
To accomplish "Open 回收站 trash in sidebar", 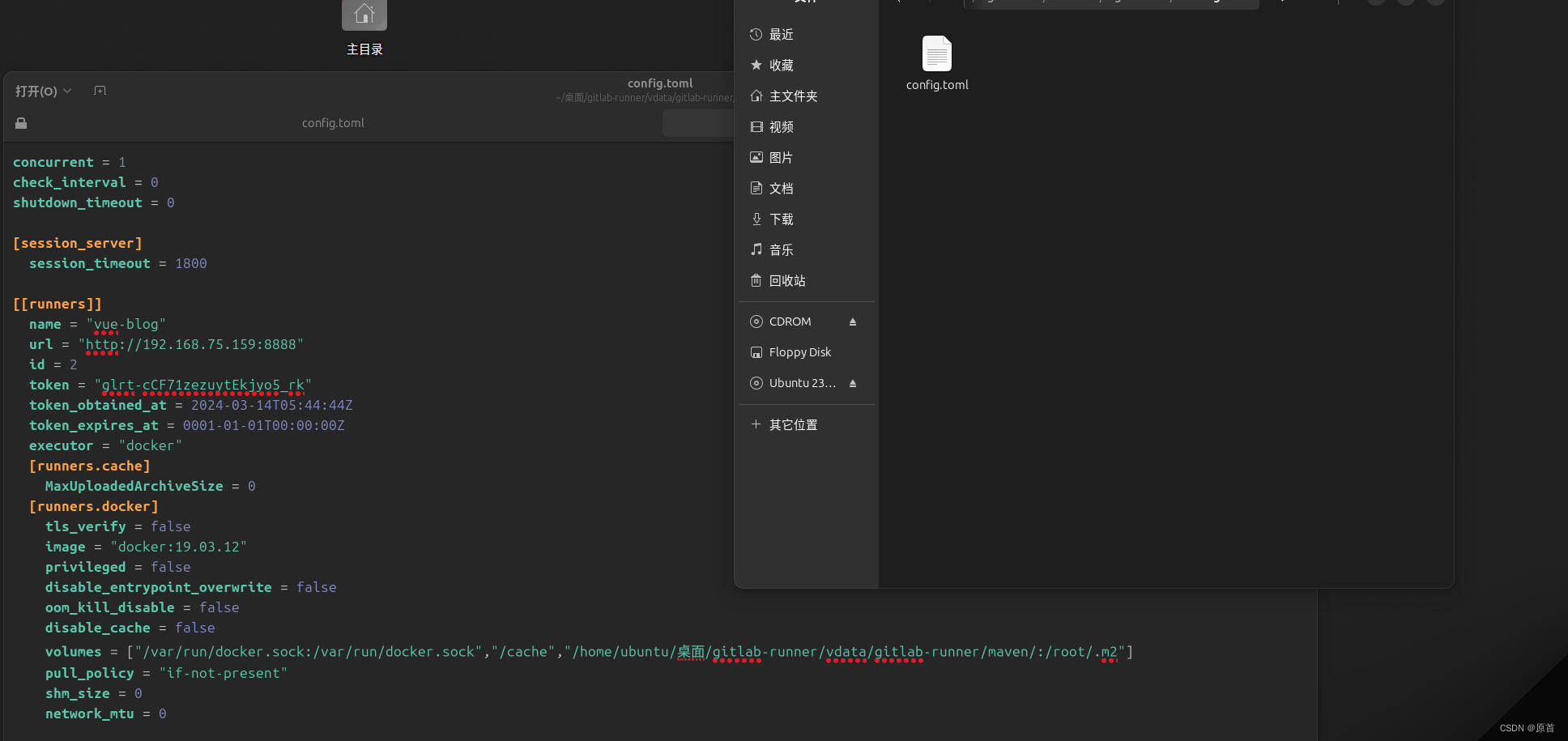I will click(x=807, y=281).
